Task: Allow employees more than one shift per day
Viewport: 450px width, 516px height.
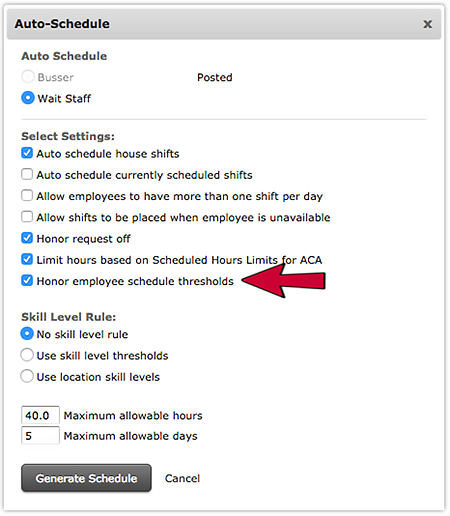Action: (27, 196)
